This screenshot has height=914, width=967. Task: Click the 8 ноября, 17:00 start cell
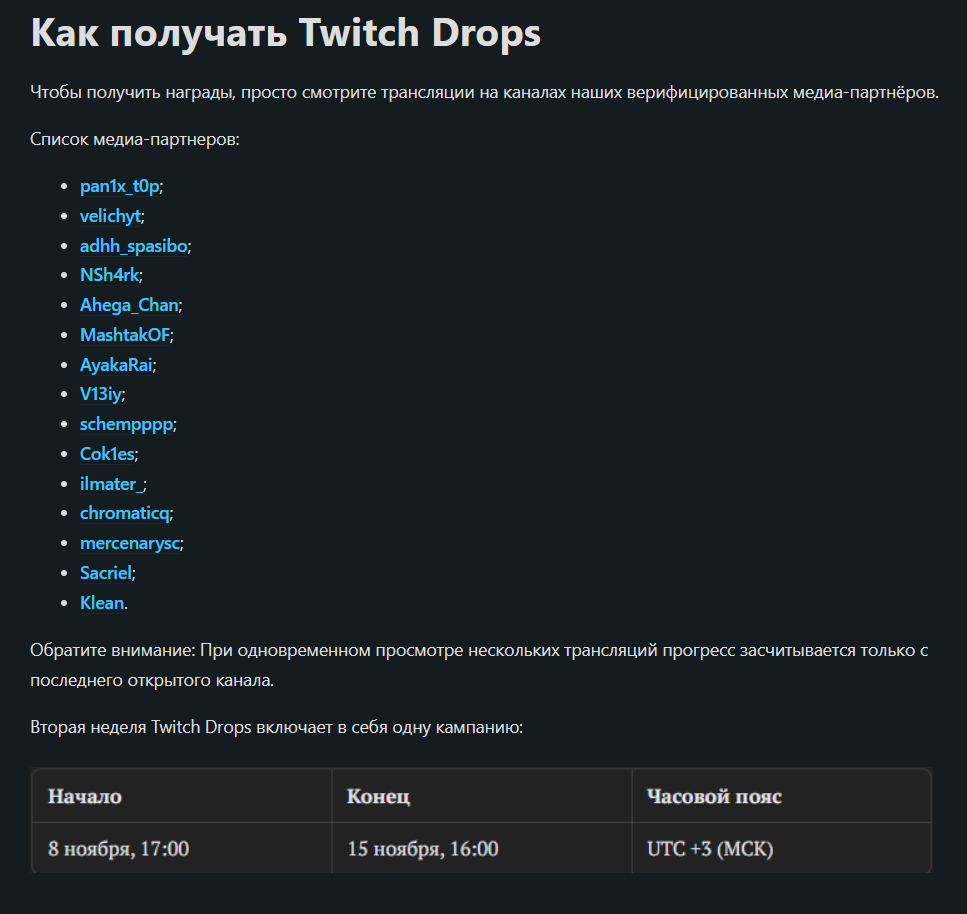point(181,849)
